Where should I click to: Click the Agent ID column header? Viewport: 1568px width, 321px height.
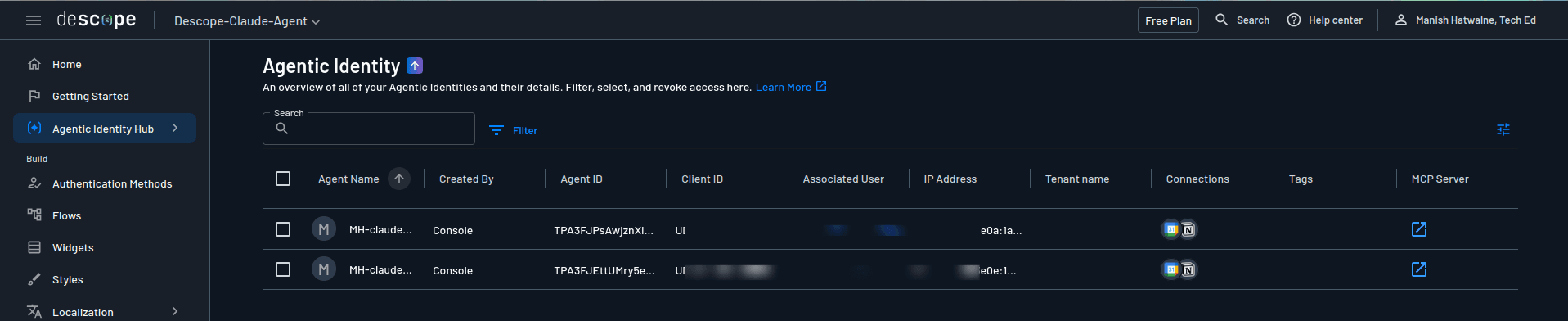point(582,179)
